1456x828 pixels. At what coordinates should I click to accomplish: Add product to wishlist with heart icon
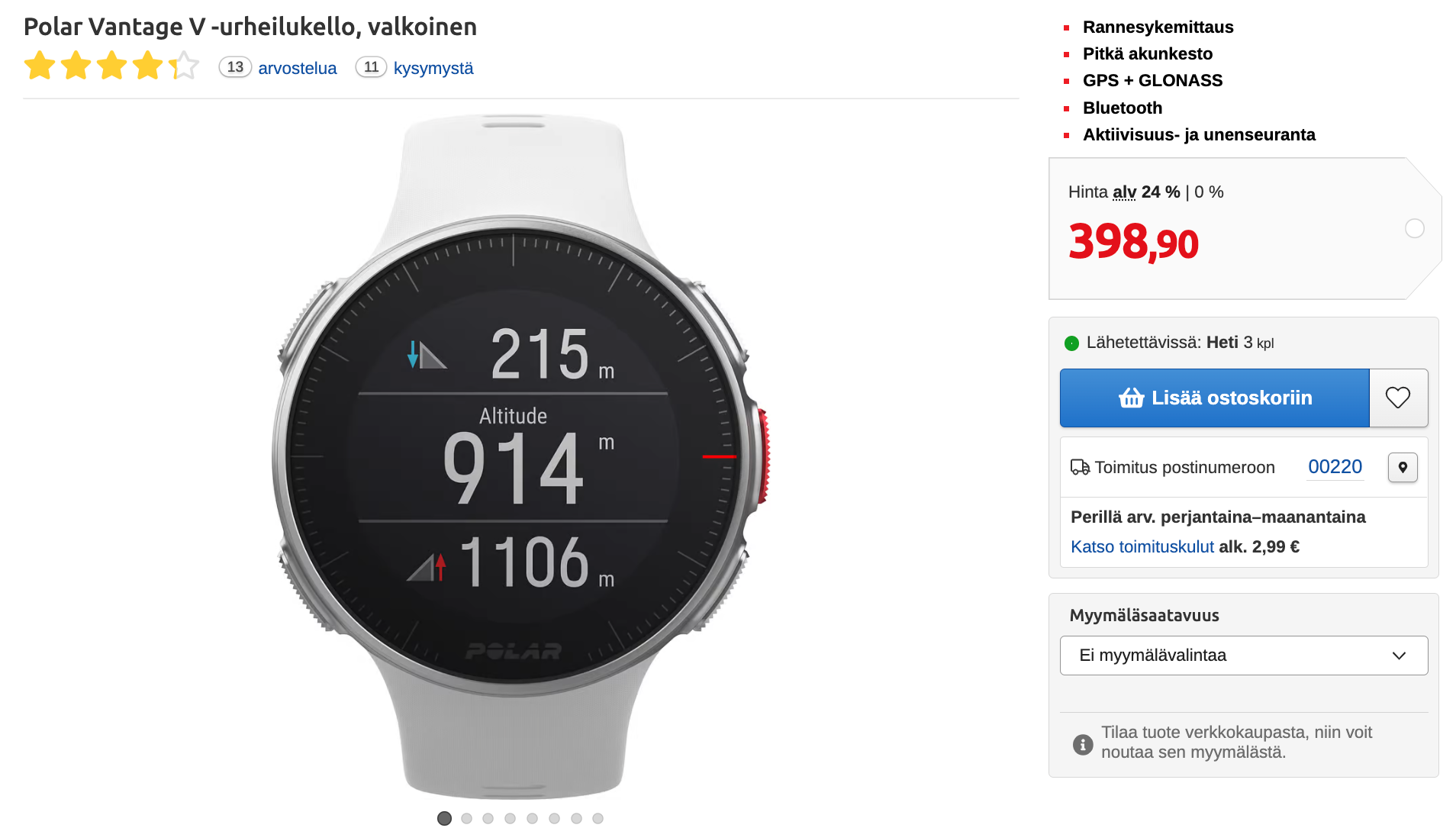(x=1398, y=398)
